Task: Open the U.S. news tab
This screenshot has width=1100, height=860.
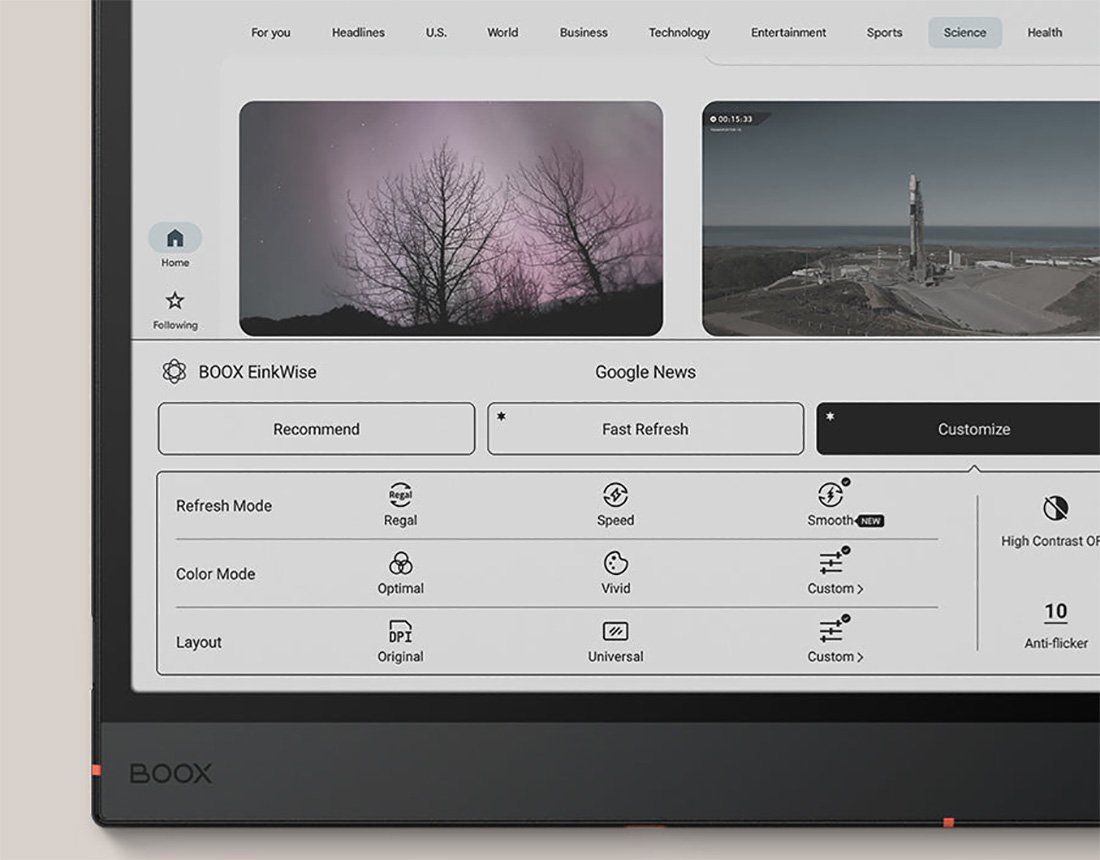Action: coord(436,32)
